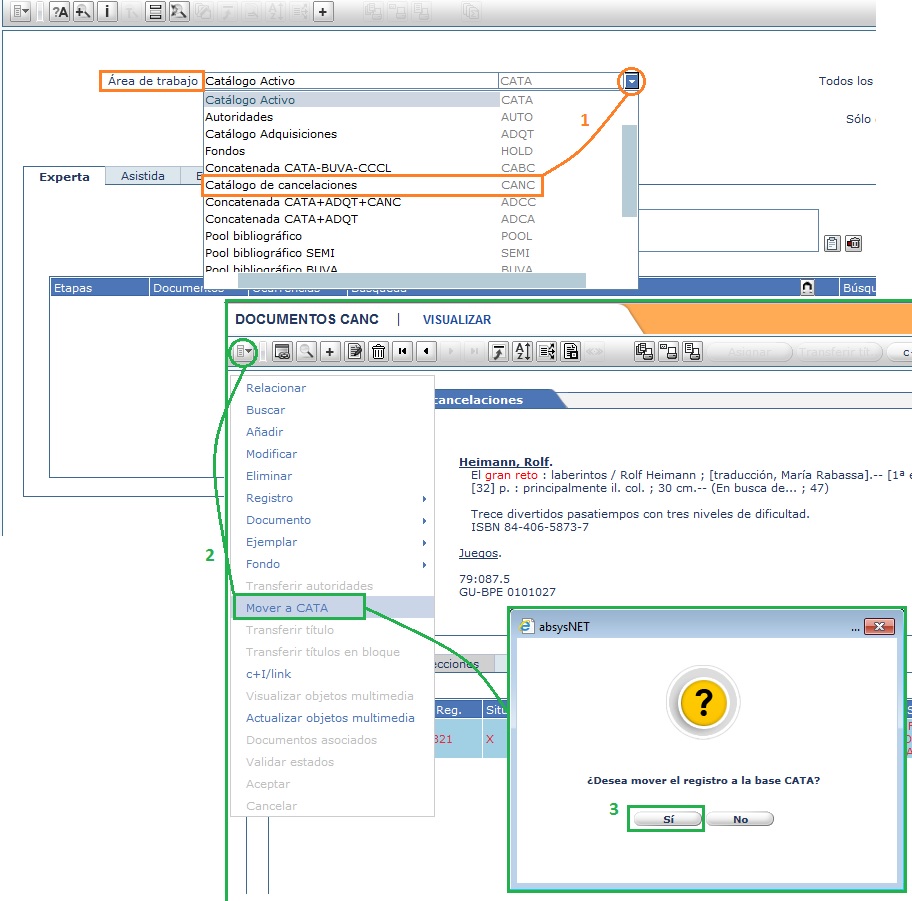Open the Área de trabajo dropdown arrow
Image resolution: width=912 pixels, height=901 pixels.
click(x=631, y=81)
